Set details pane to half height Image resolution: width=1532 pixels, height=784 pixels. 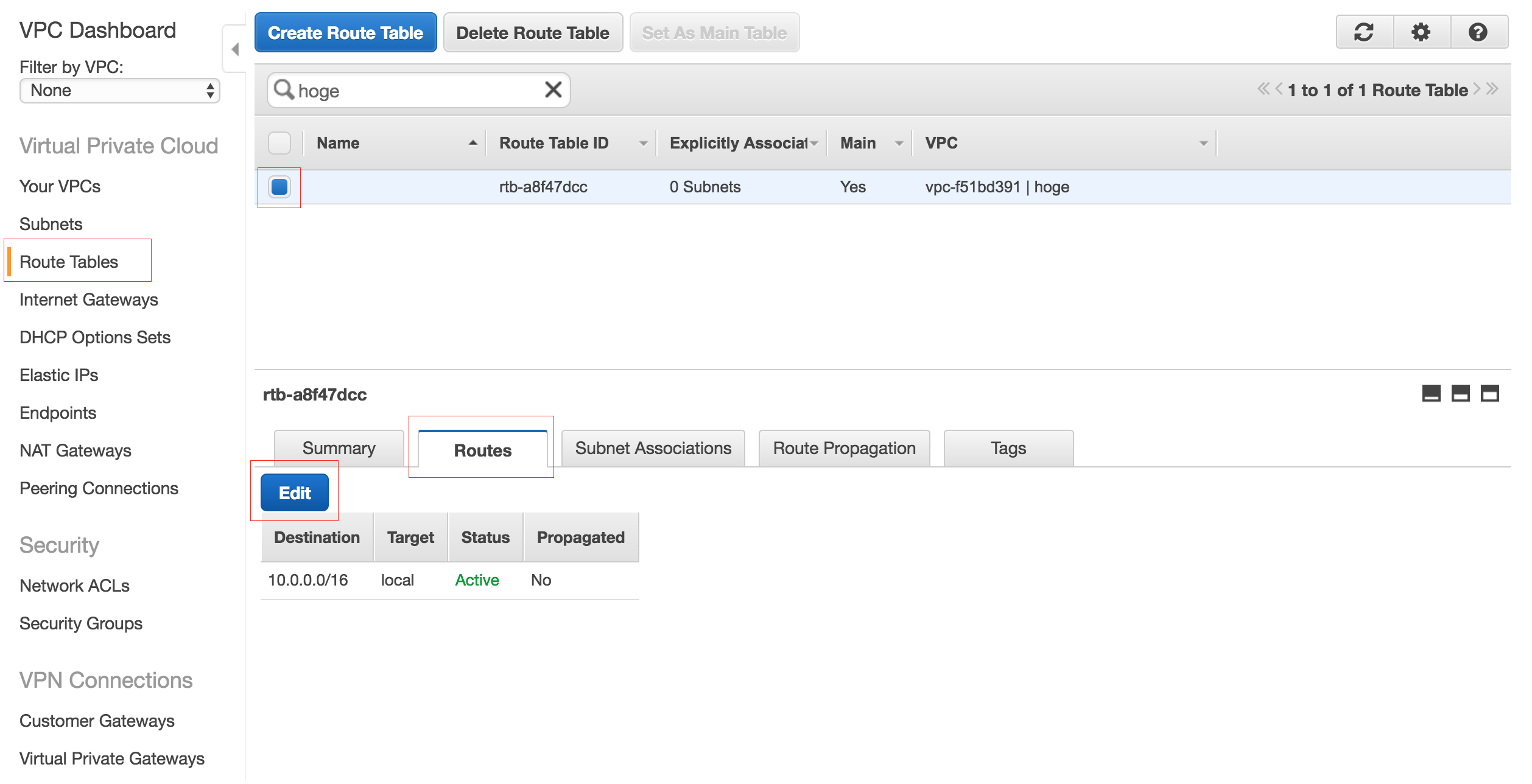(1460, 394)
